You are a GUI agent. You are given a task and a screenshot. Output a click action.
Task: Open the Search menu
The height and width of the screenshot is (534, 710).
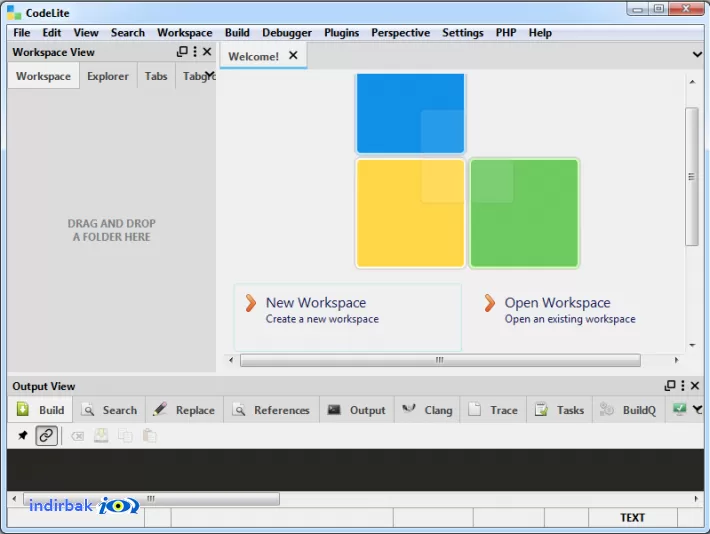(x=128, y=33)
